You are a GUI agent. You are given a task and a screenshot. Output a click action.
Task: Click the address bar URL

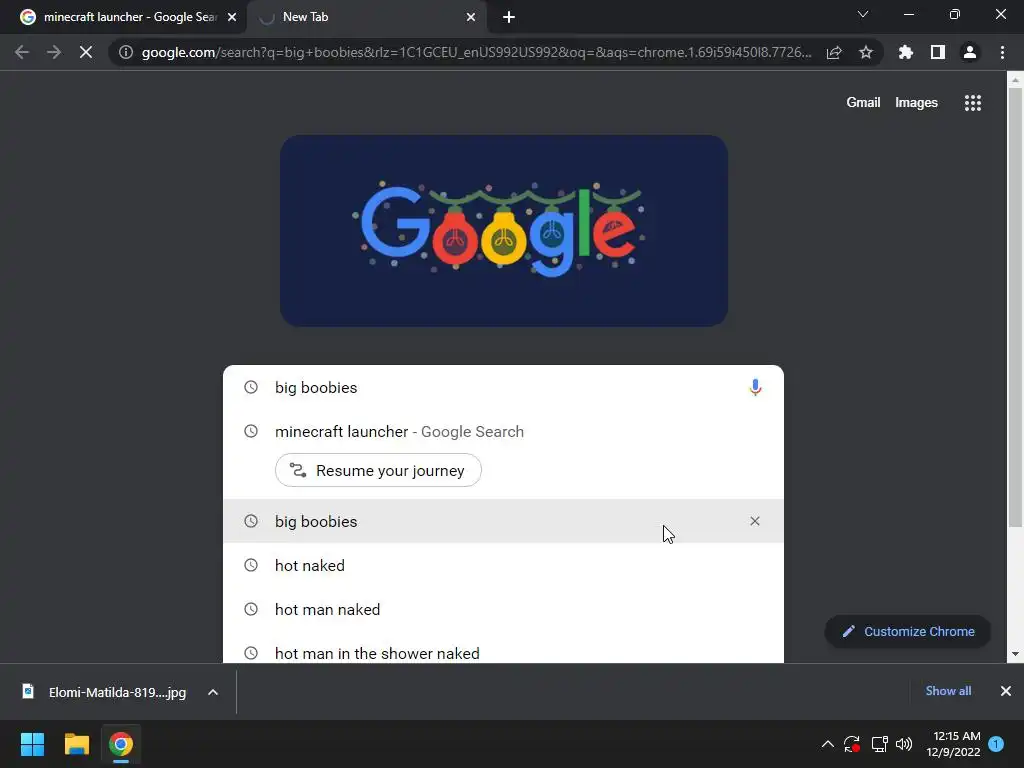[477, 52]
